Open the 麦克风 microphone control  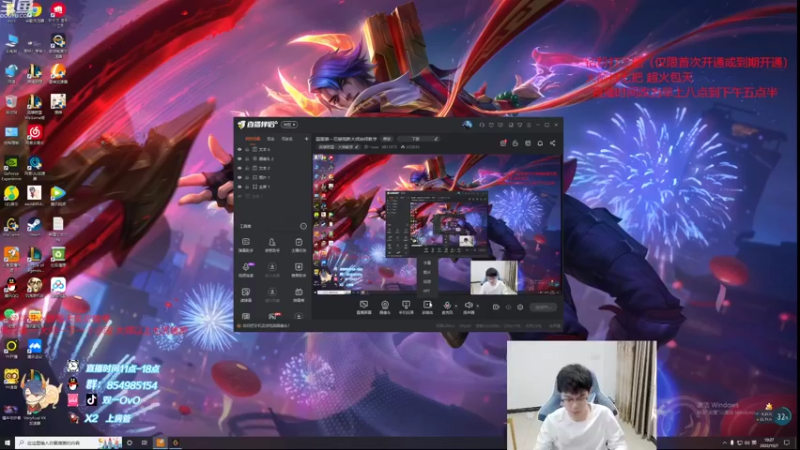tap(447, 307)
